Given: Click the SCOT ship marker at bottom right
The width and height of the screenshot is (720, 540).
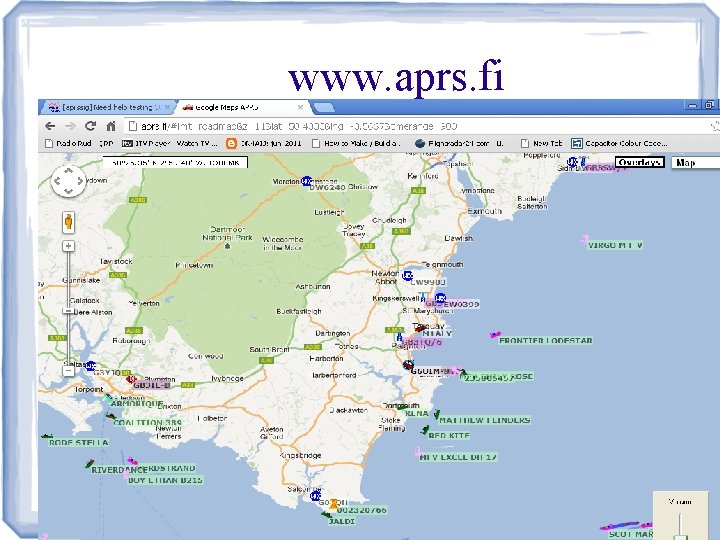Looking at the screenshot, I should pyautogui.click(x=624, y=525).
